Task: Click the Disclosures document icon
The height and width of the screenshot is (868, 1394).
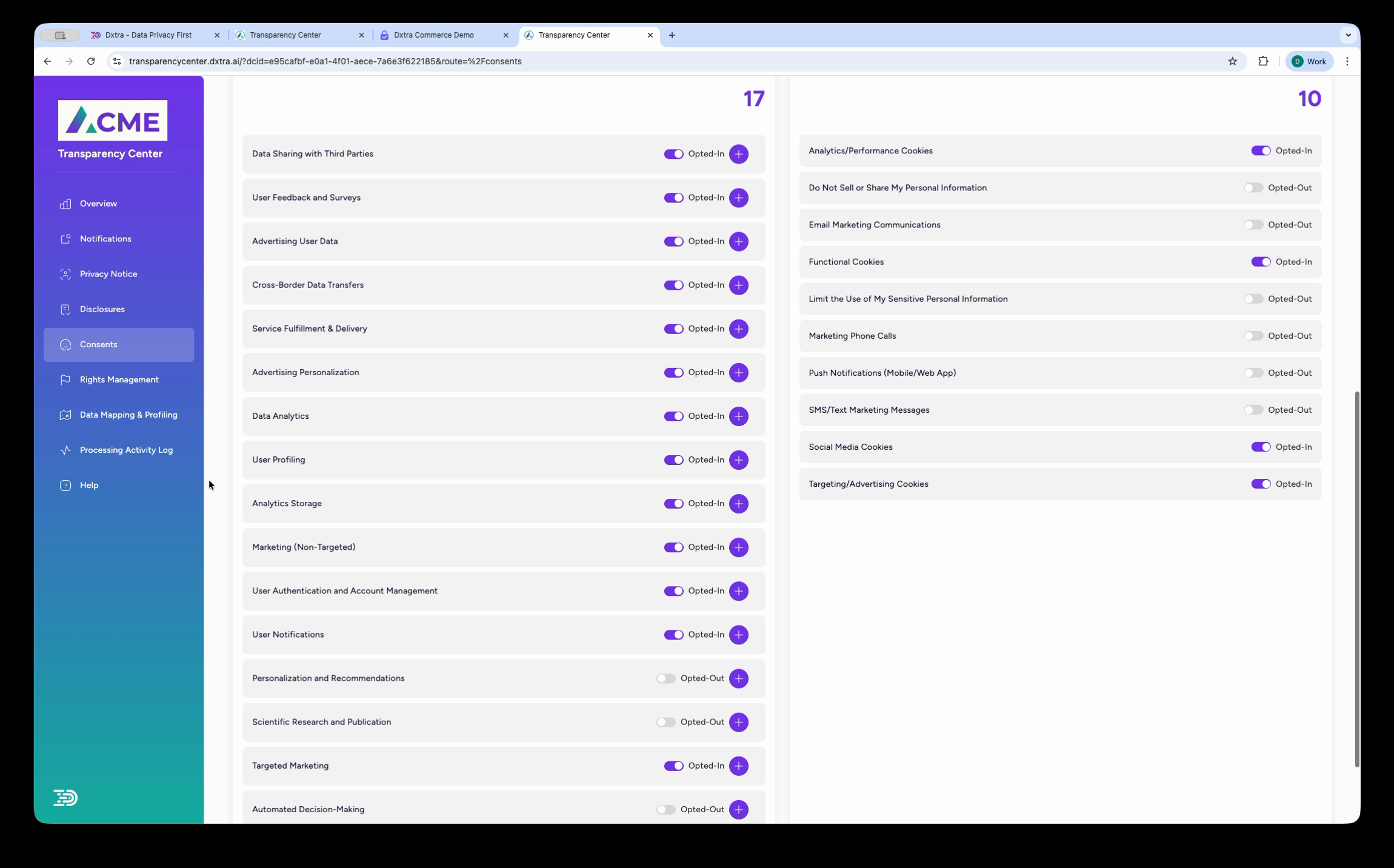Action: [x=65, y=309]
